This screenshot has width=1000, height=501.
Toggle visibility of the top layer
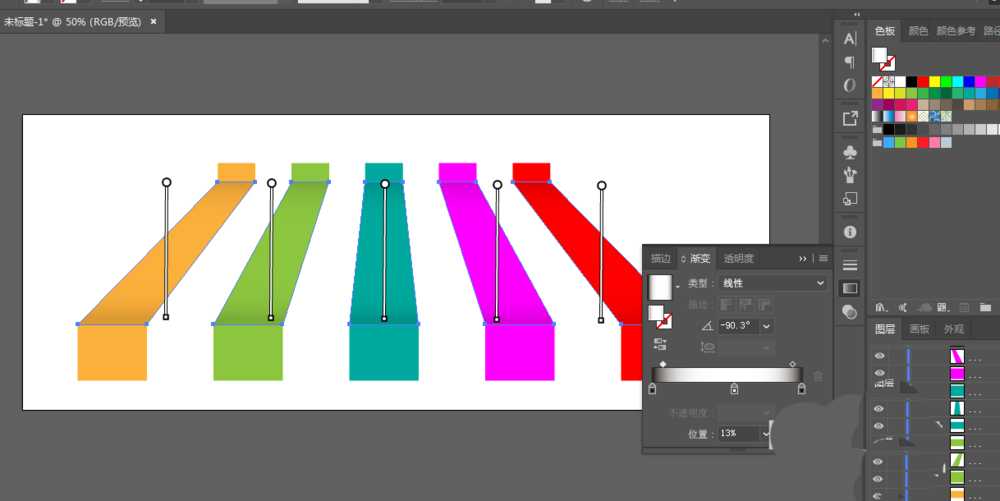879,356
